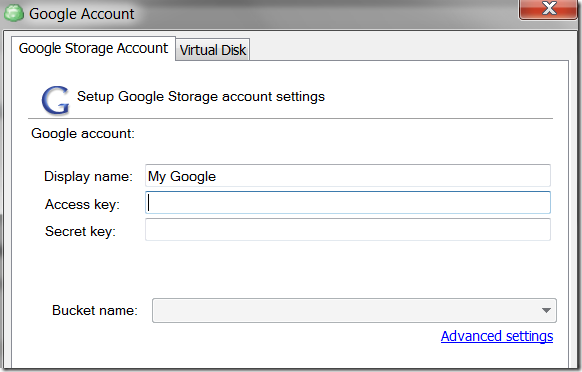Open the Advanced settings link
The width and height of the screenshot is (582, 372).
click(497, 336)
